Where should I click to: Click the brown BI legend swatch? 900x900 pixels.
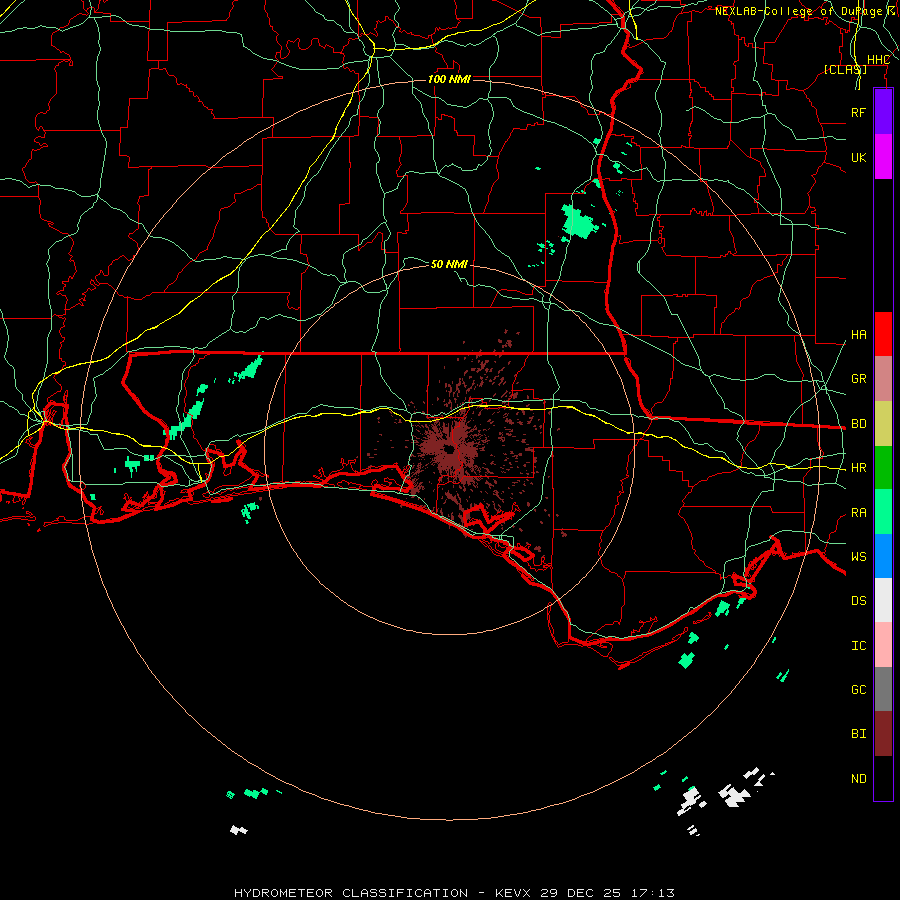[x=883, y=734]
